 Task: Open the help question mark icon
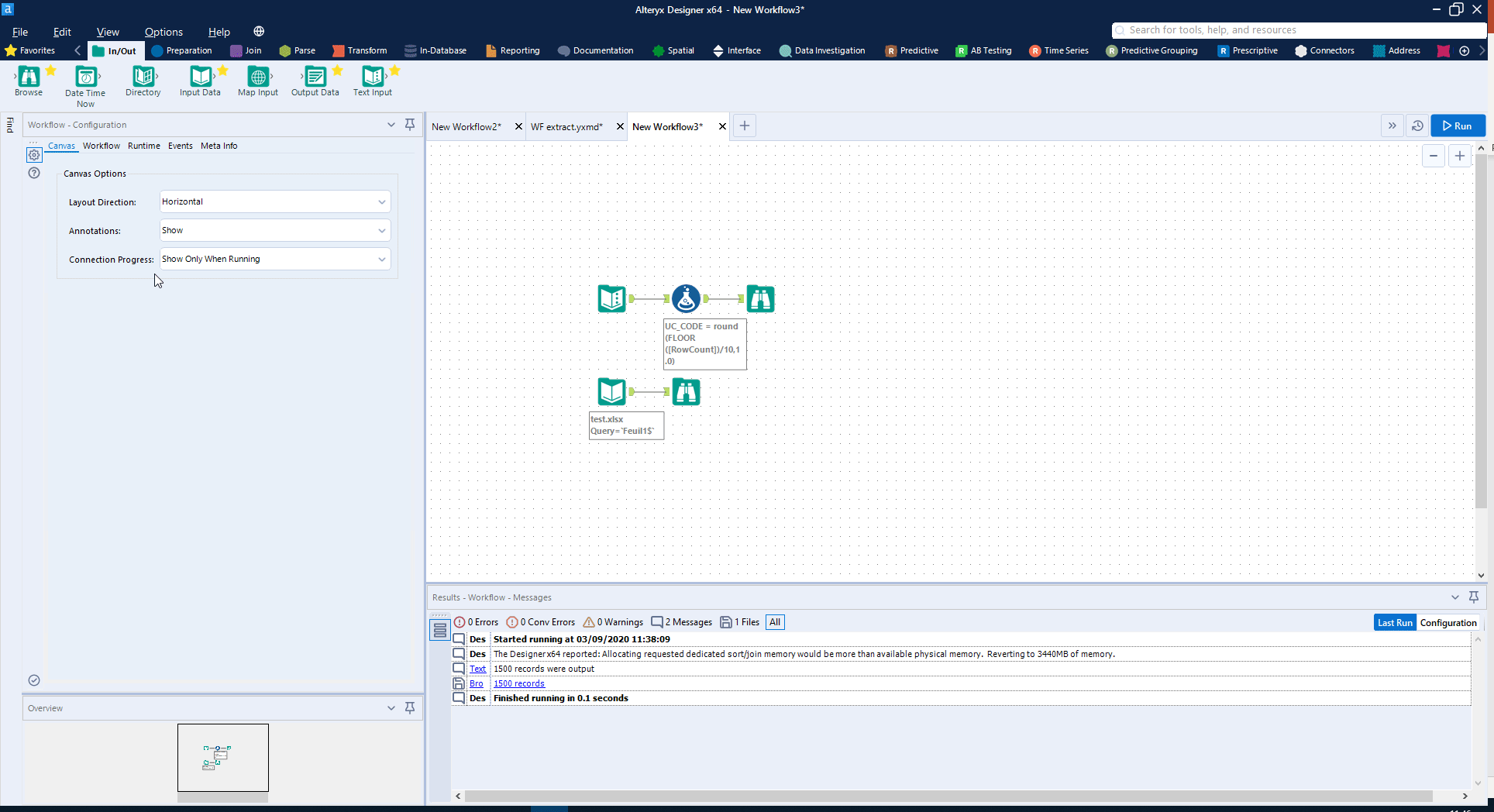click(34, 173)
